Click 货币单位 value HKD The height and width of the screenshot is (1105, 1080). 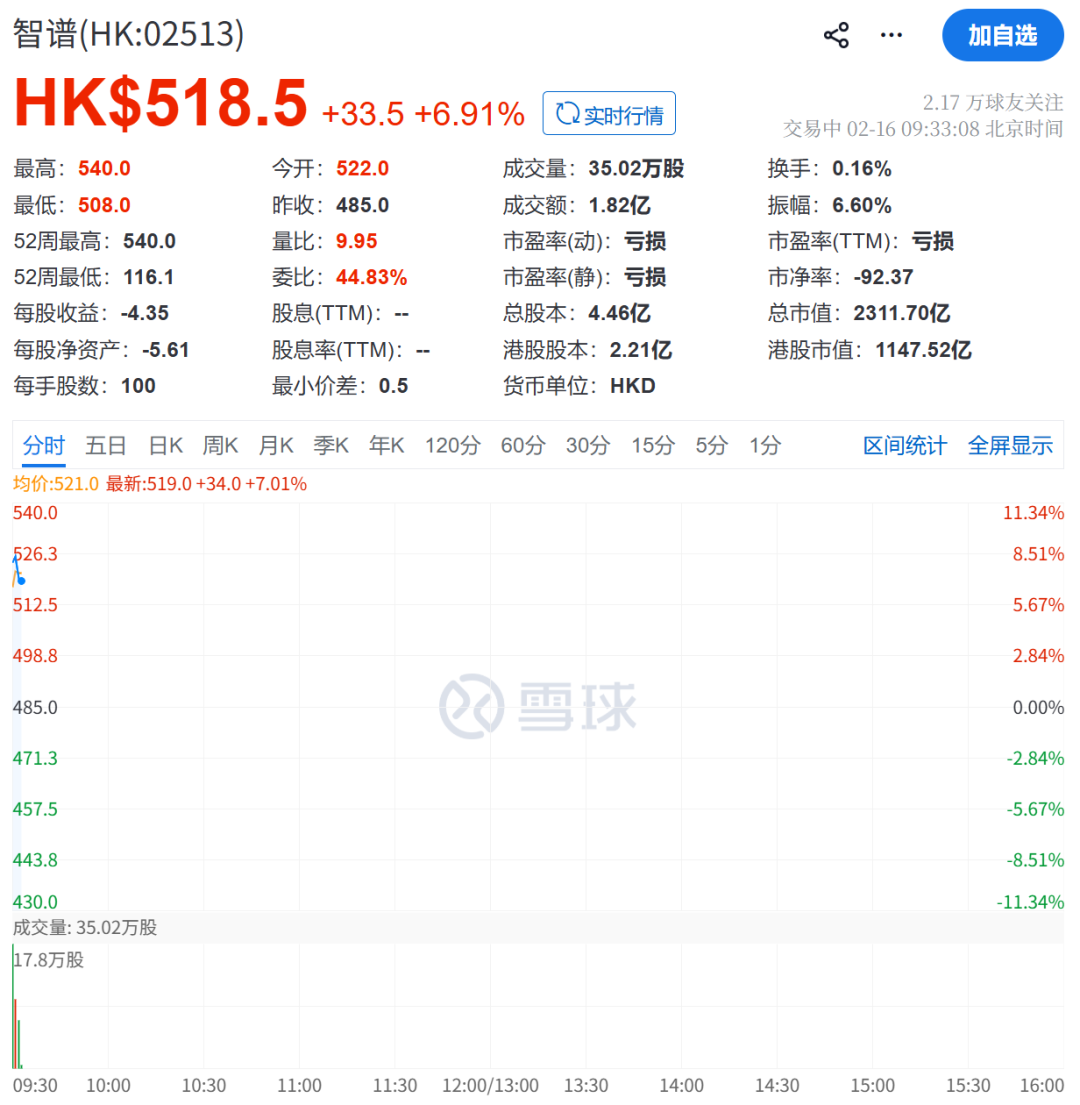[633, 386]
